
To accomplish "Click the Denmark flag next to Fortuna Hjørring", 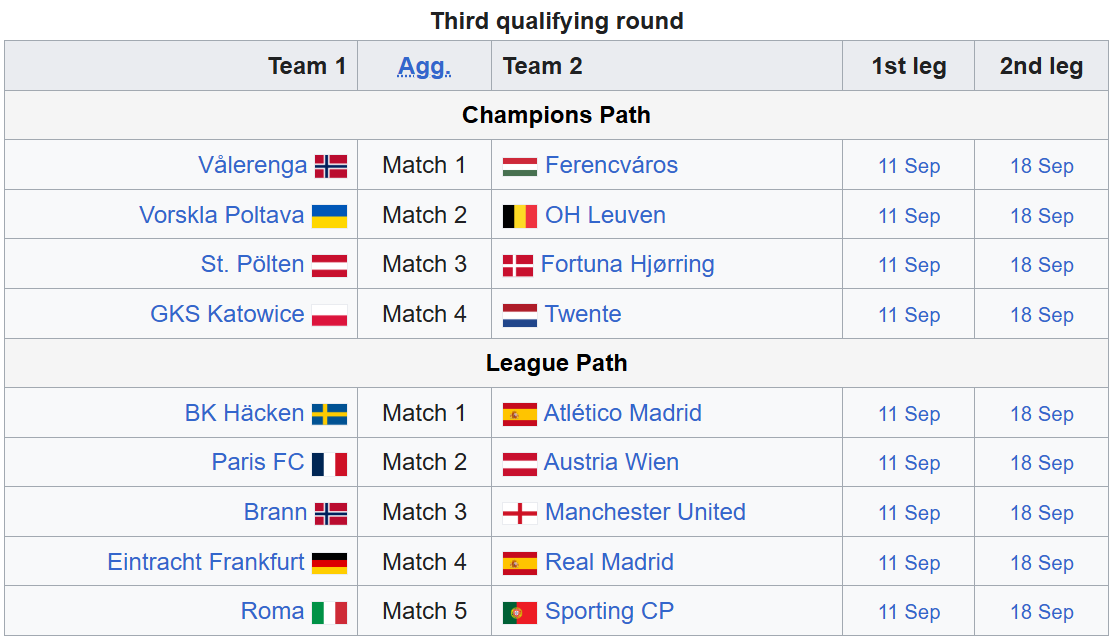I will 518,265.
